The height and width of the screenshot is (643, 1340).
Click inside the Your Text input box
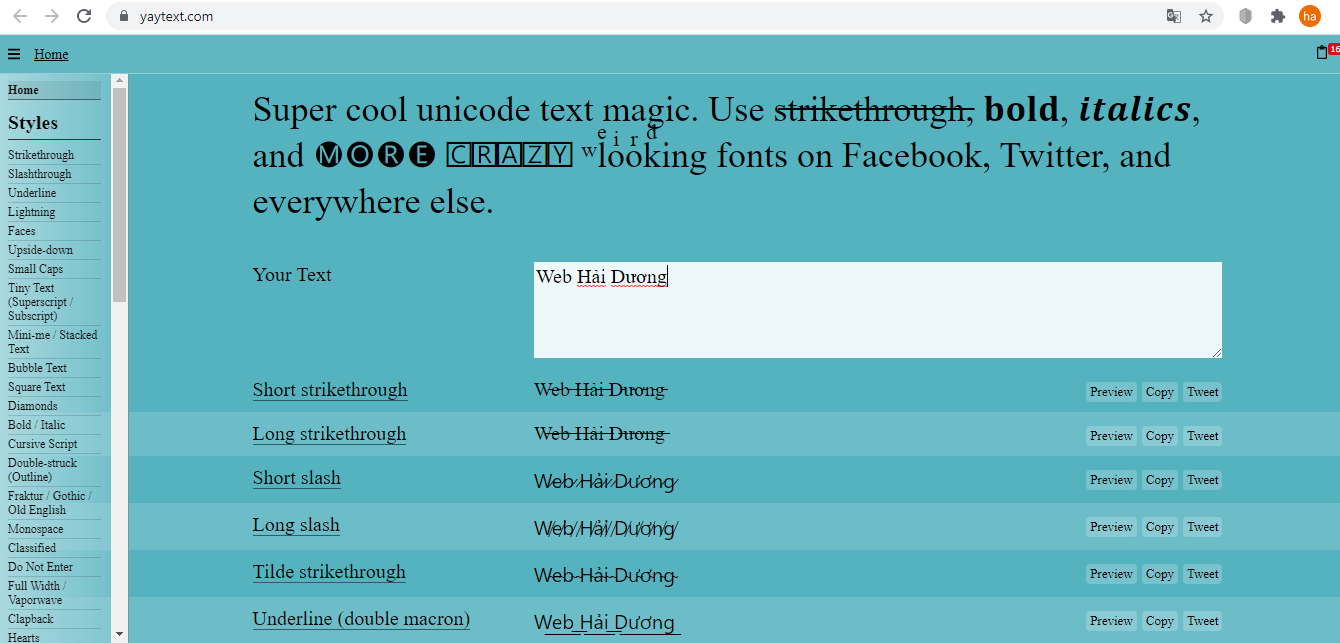point(877,310)
